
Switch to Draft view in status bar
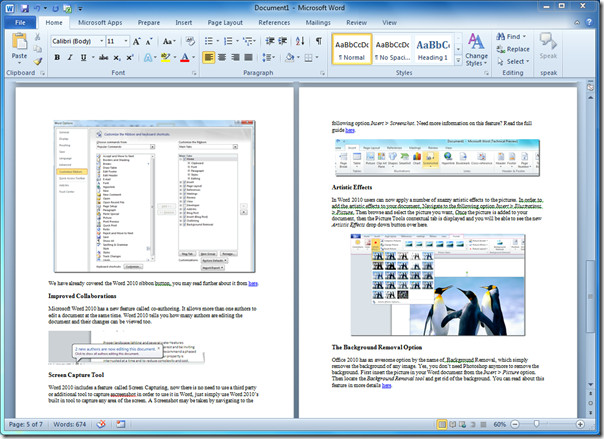click(483, 424)
